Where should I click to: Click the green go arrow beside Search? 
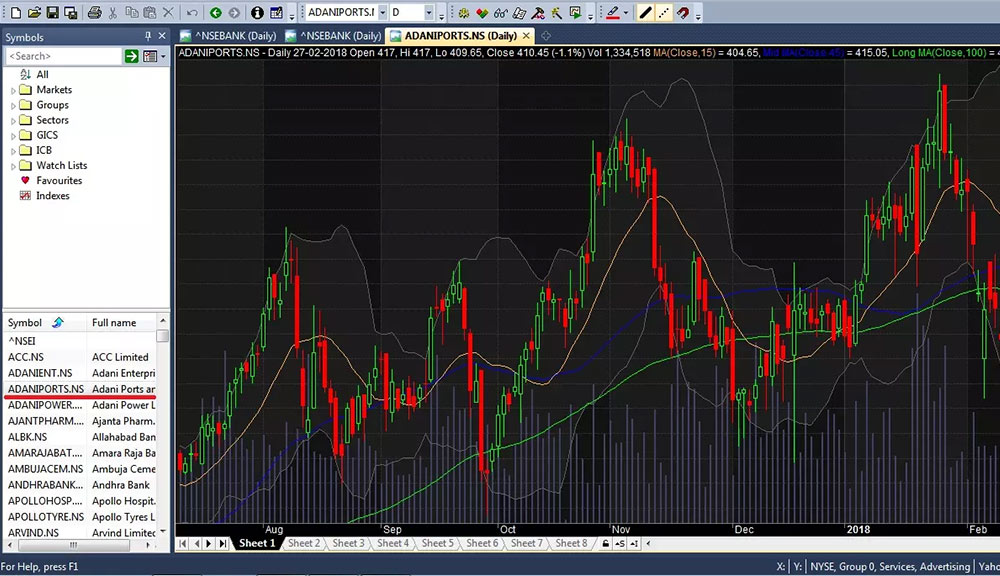(x=131, y=56)
